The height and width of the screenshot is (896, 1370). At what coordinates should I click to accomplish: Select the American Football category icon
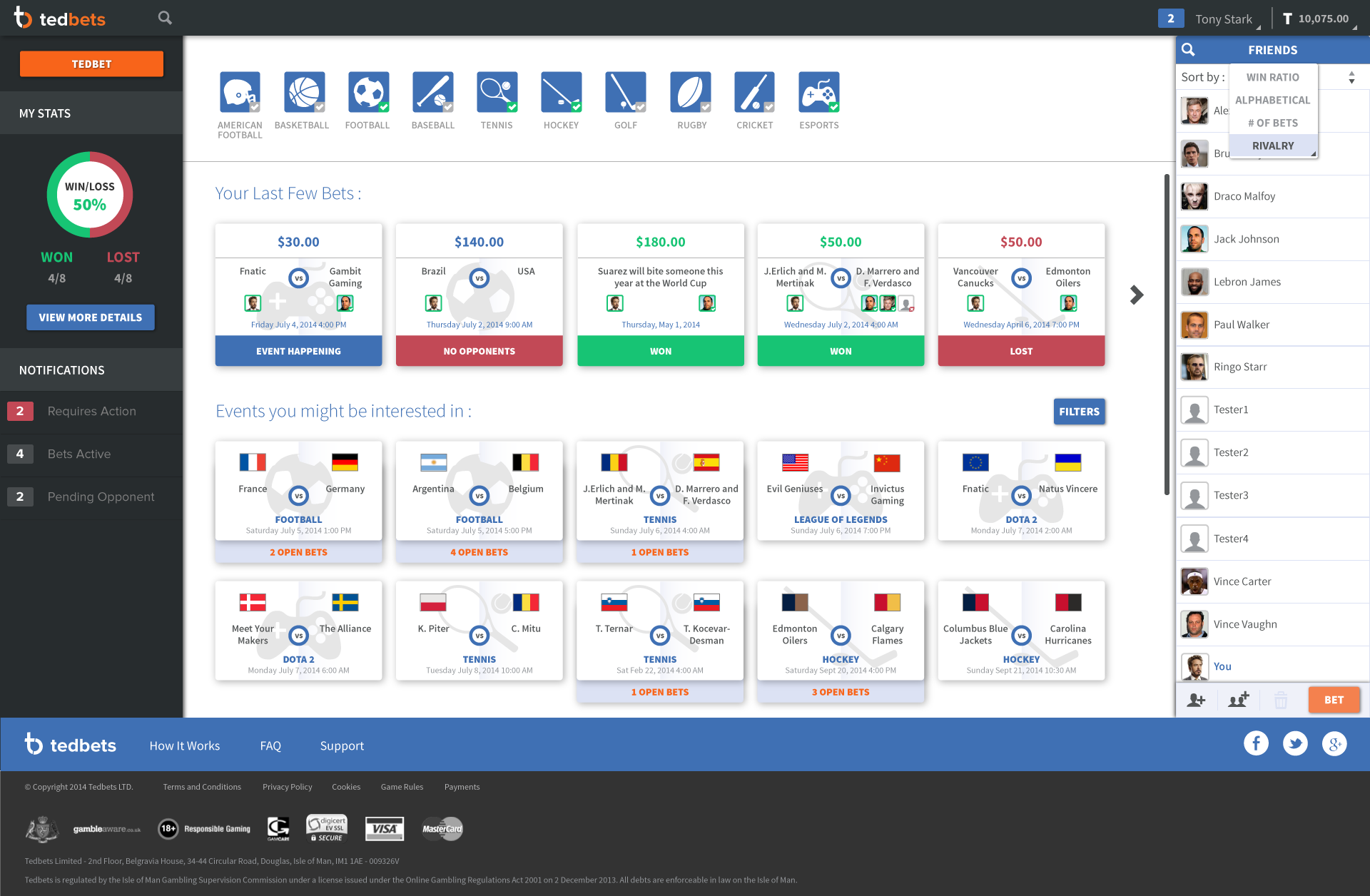[x=240, y=91]
